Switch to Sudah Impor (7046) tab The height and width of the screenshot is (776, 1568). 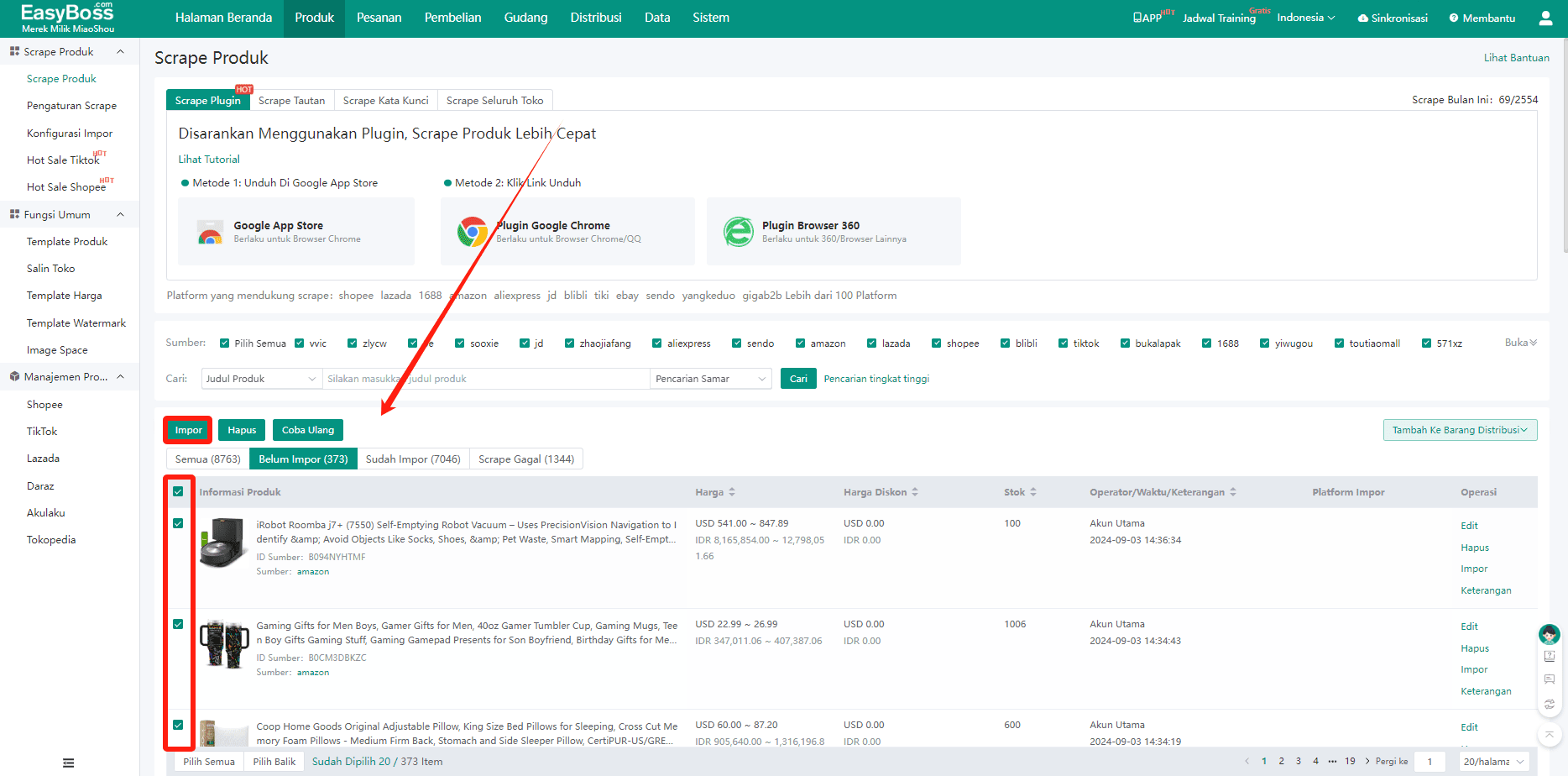413,459
